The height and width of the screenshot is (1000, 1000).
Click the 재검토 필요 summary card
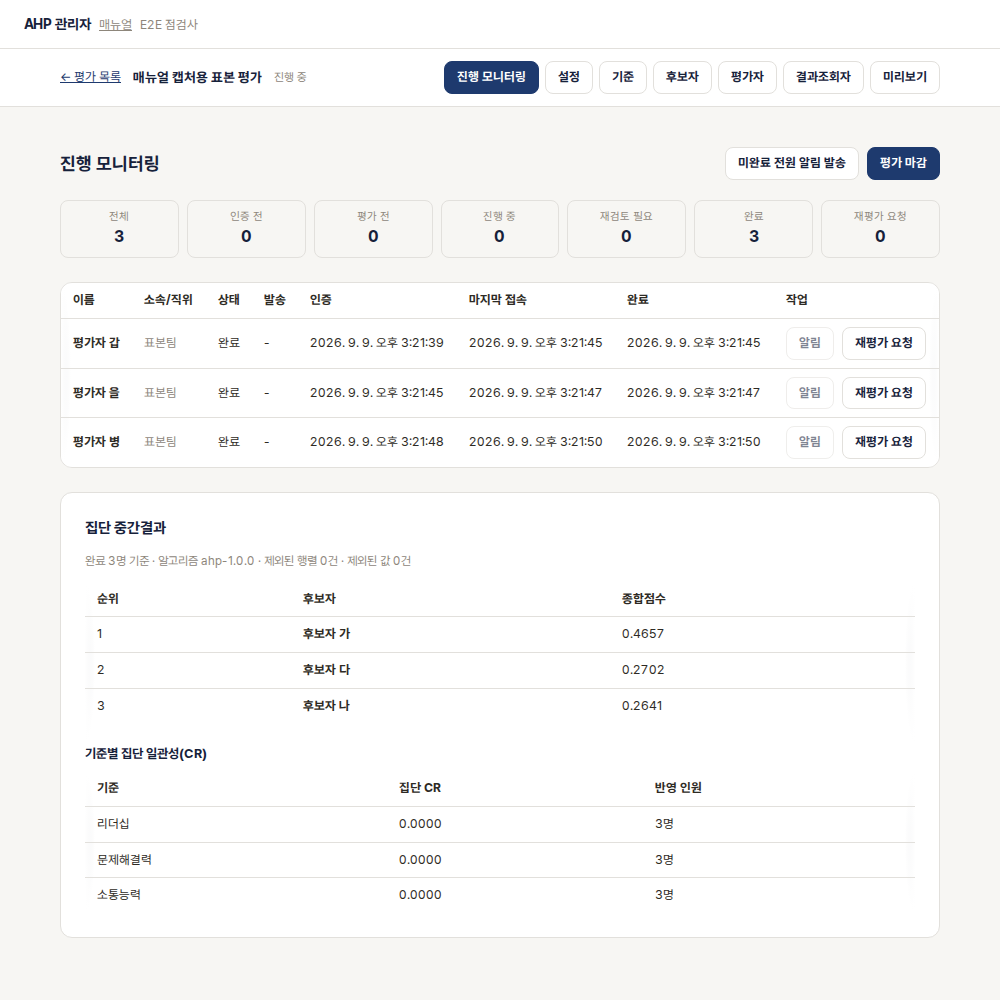(x=626, y=229)
